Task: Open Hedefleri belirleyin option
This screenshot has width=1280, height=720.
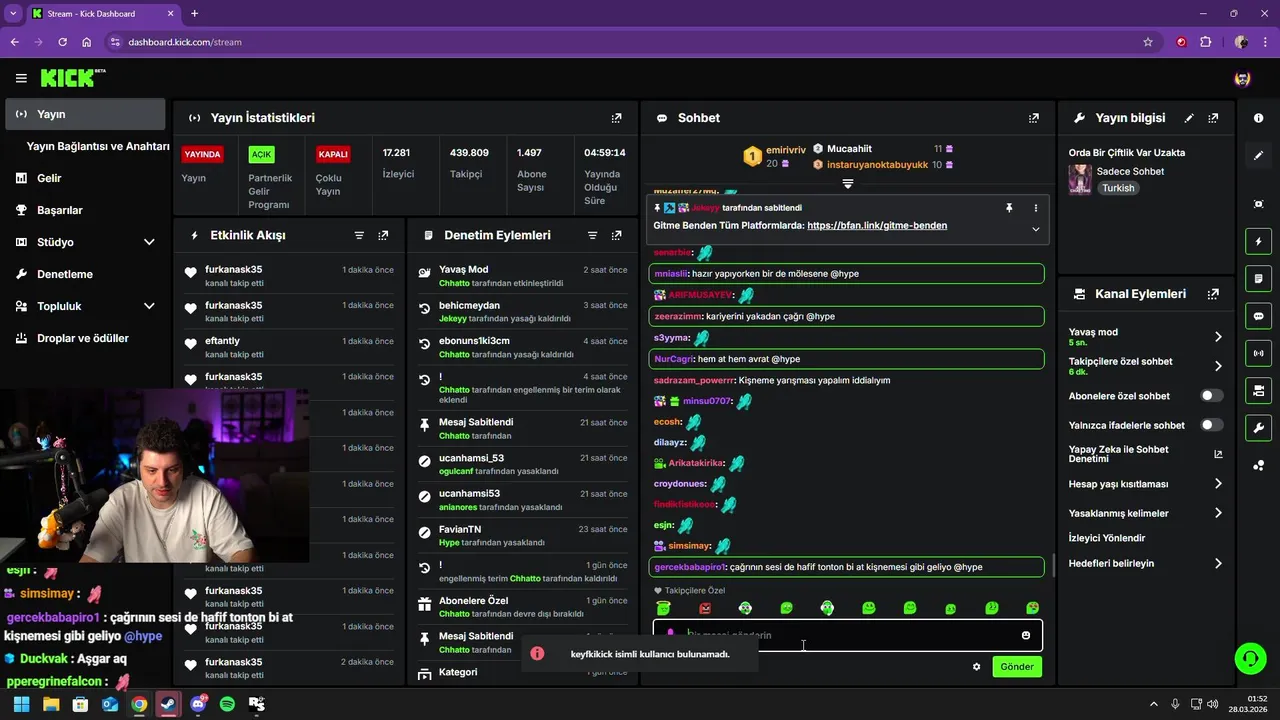Action: tap(1145, 563)
